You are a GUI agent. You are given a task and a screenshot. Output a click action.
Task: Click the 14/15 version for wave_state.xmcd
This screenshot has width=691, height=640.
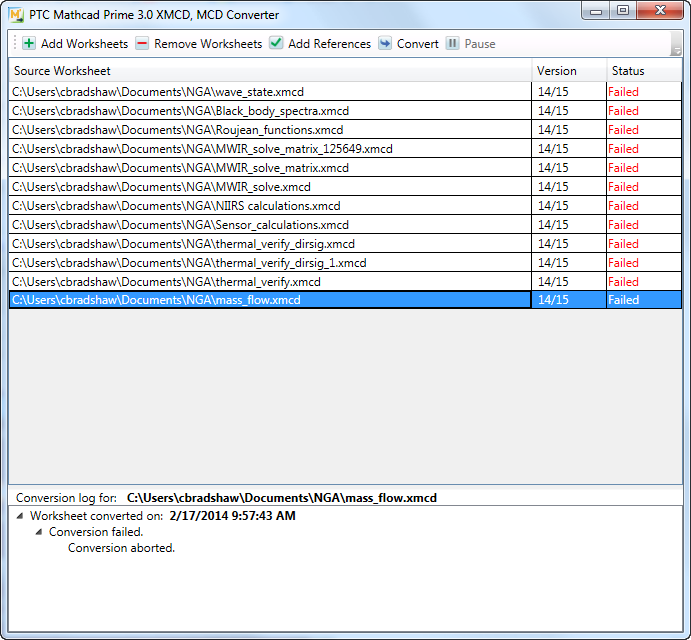[x=553, y=92]
